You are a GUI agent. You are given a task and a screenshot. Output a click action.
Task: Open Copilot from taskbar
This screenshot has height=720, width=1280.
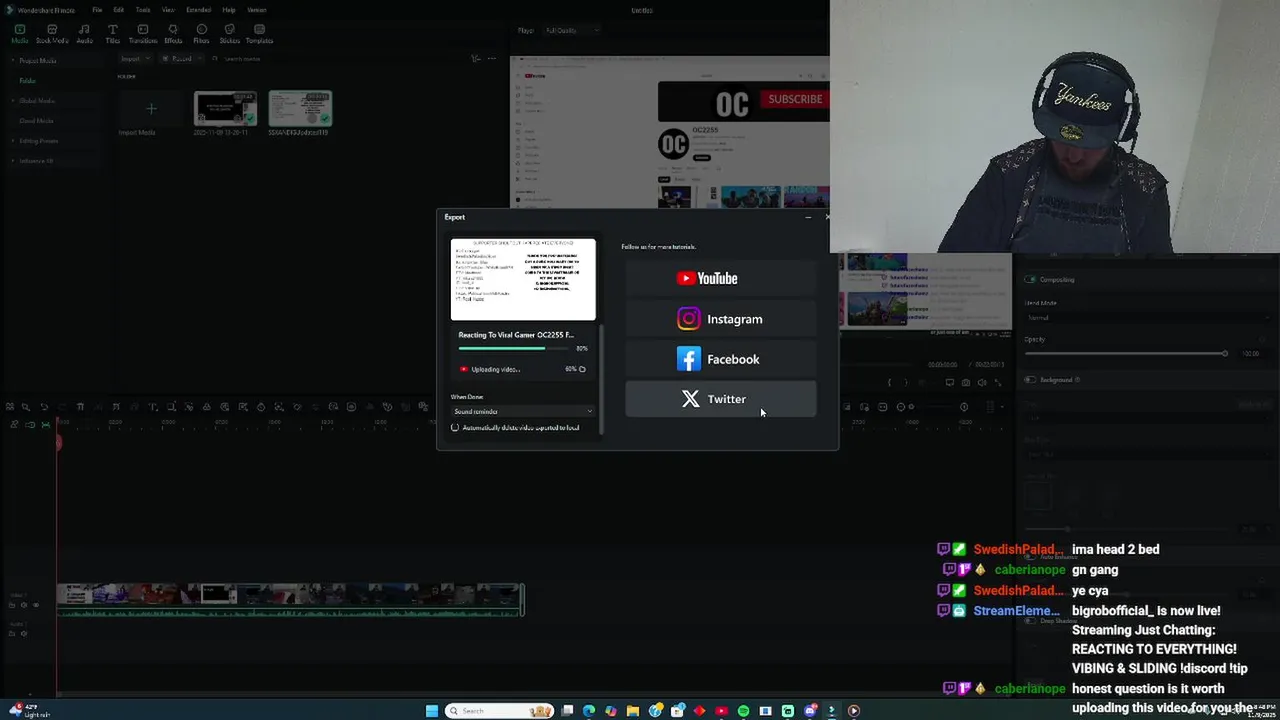611,711
